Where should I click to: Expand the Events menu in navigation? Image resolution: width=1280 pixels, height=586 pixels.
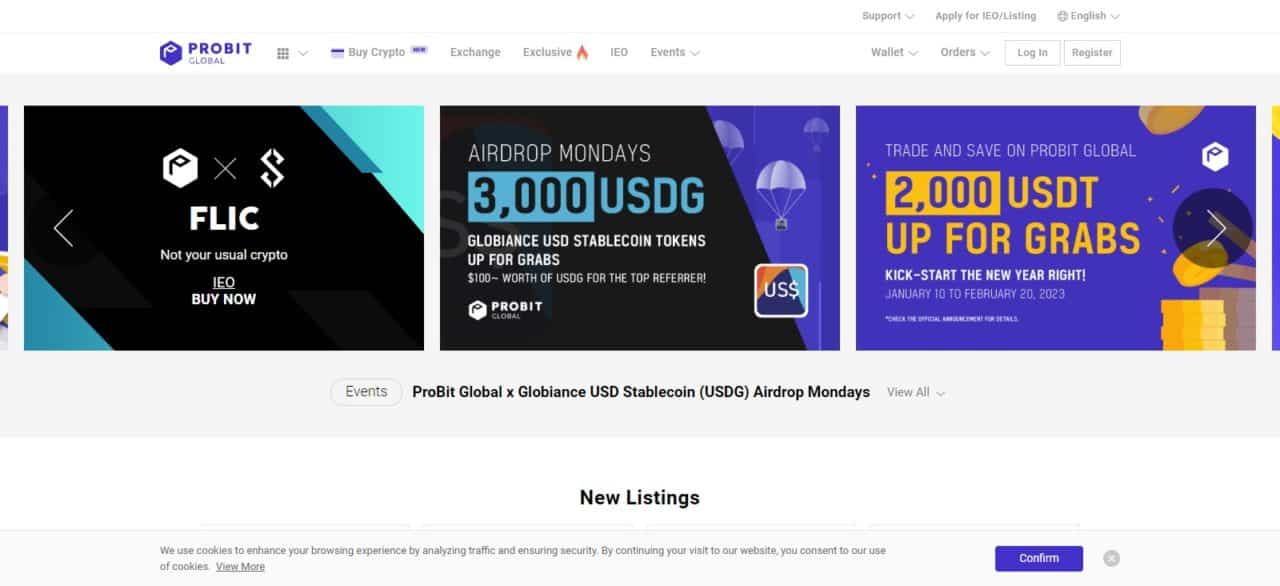click(x=675, y=53)
